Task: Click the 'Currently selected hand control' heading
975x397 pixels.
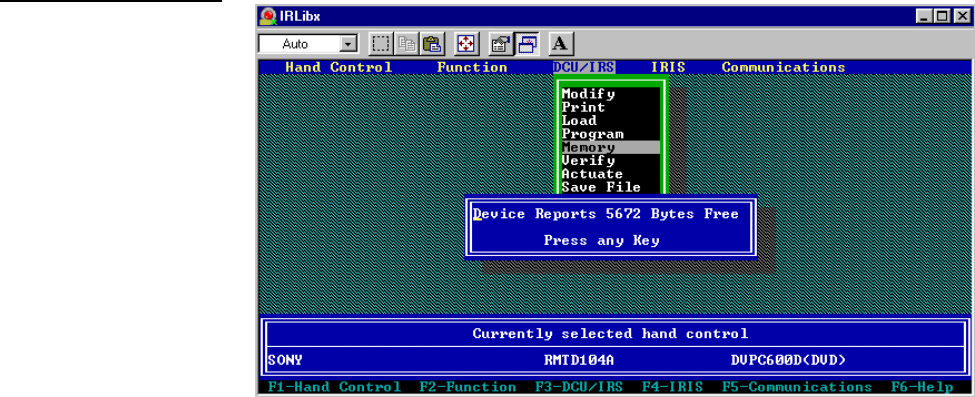Action: [x=610, y=334]
